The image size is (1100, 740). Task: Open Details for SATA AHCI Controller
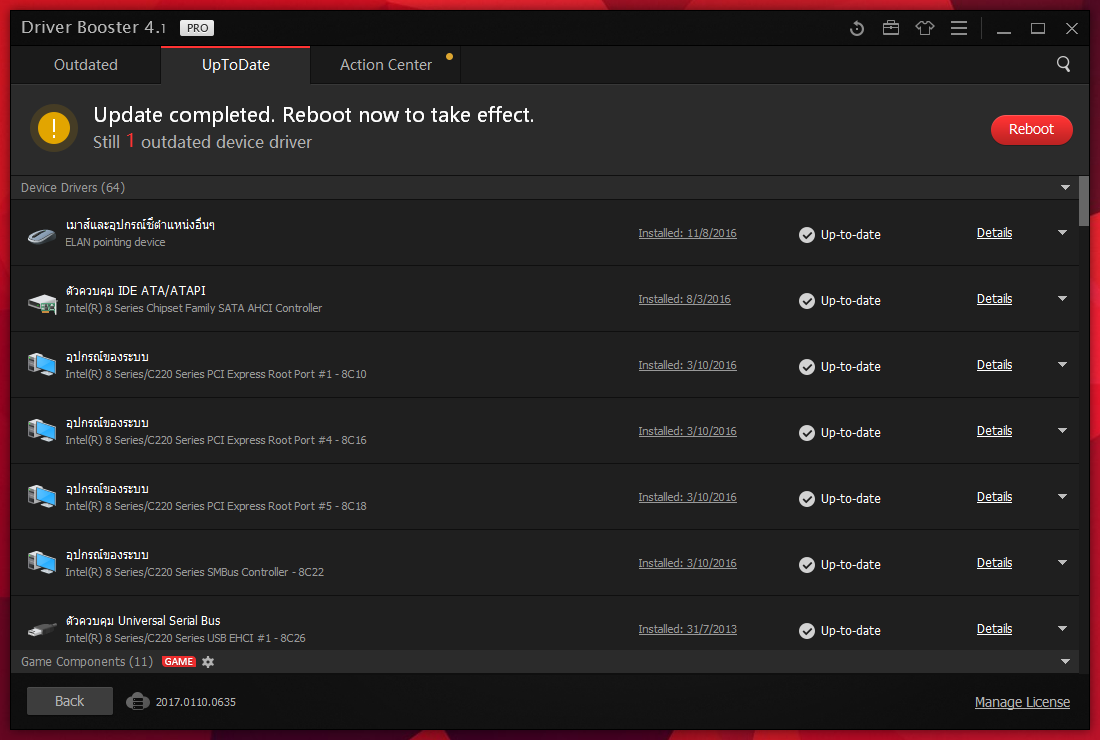994,299
